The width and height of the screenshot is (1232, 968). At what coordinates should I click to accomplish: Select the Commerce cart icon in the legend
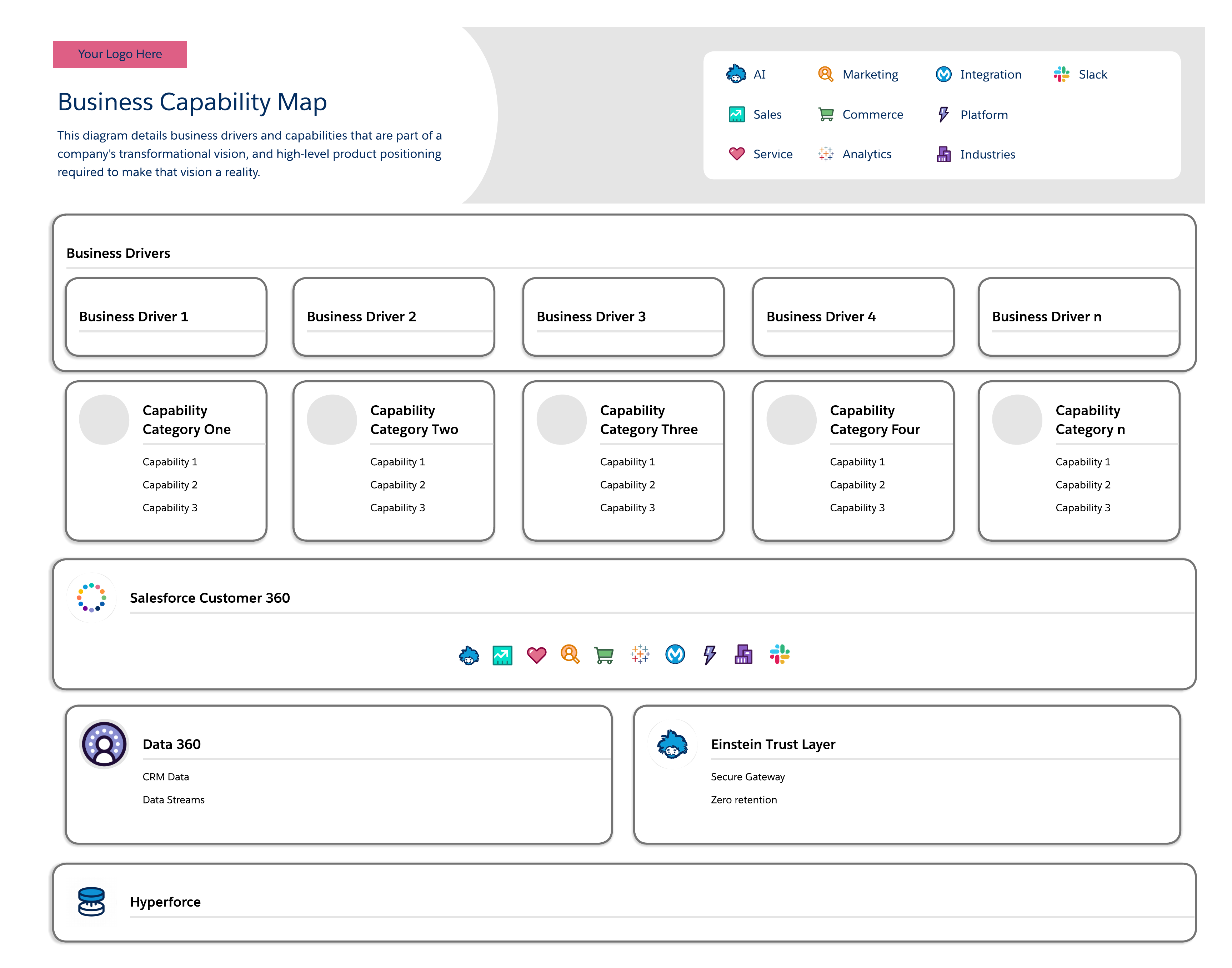(826, 115)
